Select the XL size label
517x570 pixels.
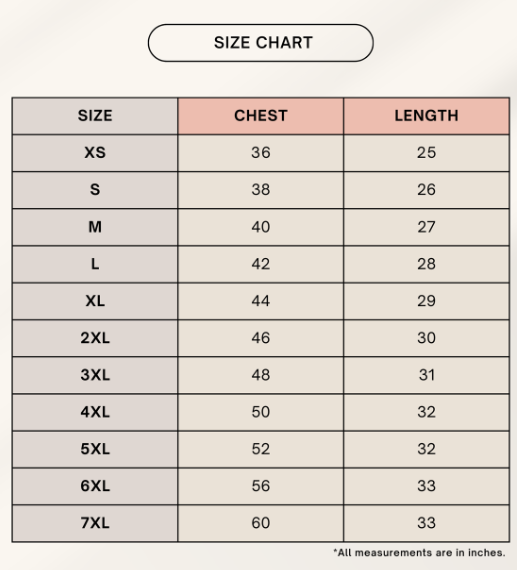point(95,301)
